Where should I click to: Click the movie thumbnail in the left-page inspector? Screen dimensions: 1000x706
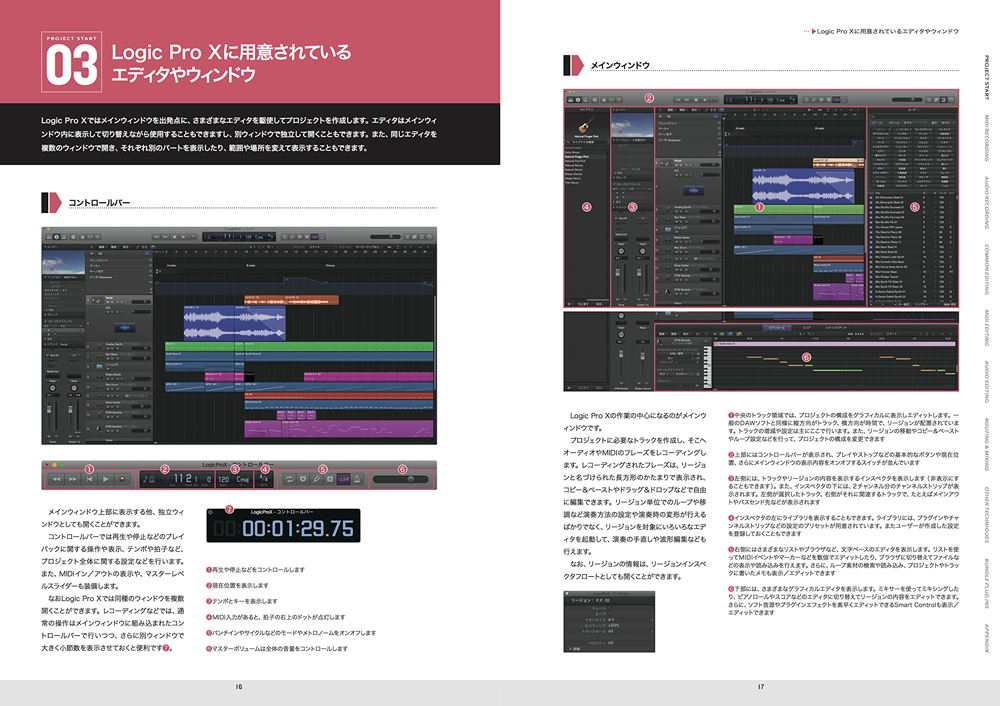click(x=63, y=263)
